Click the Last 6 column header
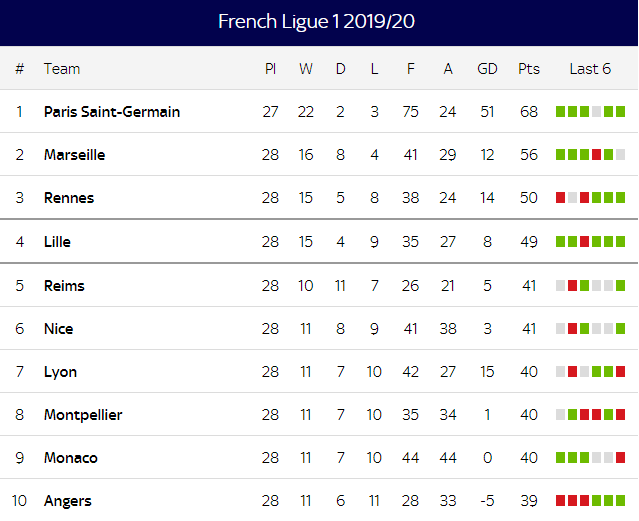The height and width of the screenshot is (521, 639). (x=590, y=69)
